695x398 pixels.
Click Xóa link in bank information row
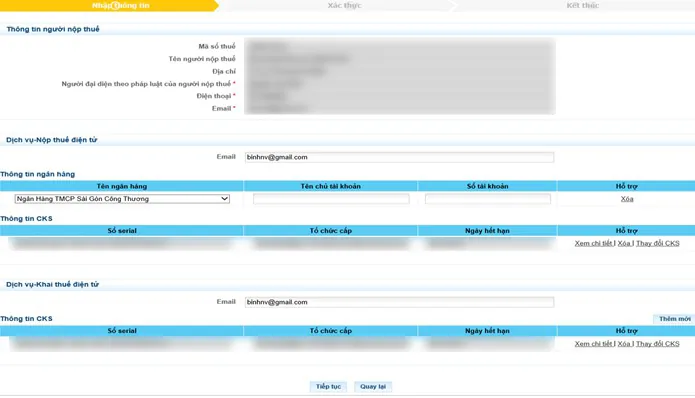pos(627,199)
